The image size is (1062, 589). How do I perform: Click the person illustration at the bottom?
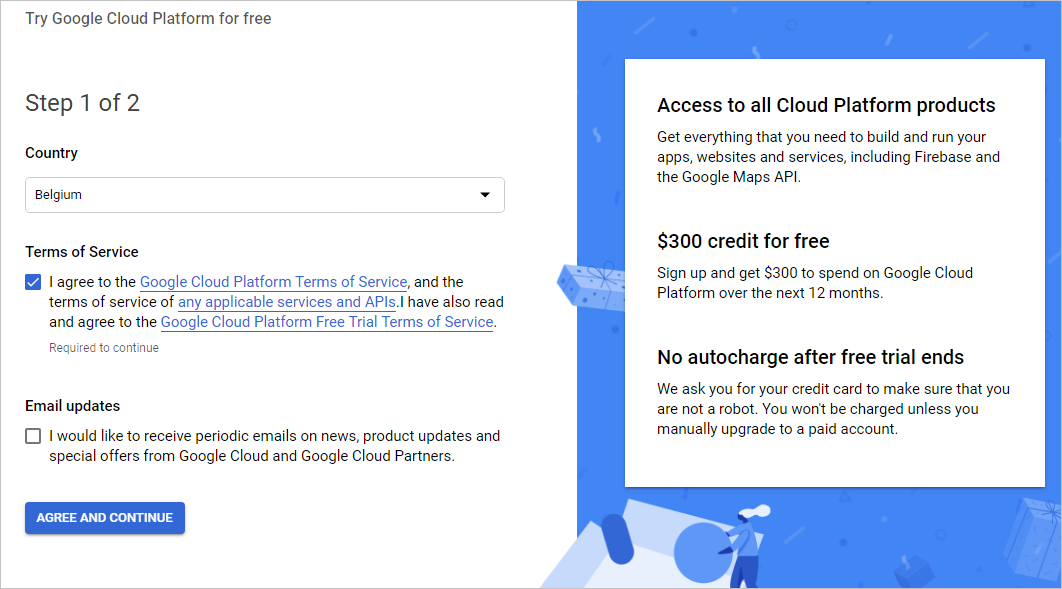[745, 545]
